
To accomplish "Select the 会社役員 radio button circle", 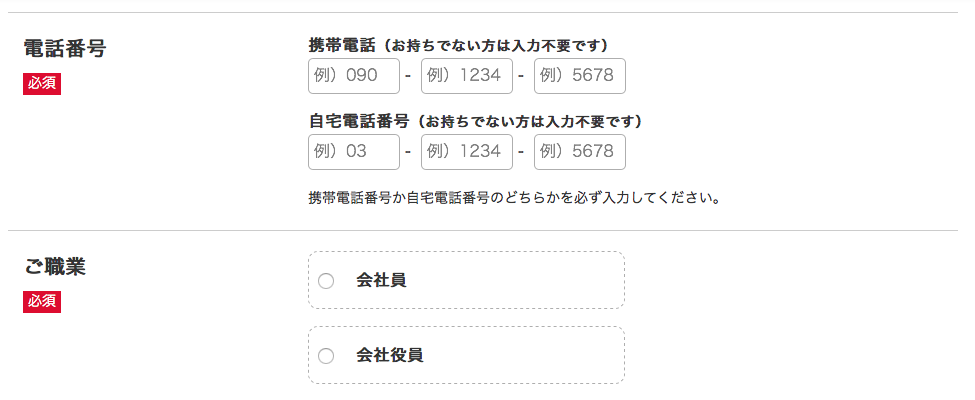I will (x=326, y=356).
